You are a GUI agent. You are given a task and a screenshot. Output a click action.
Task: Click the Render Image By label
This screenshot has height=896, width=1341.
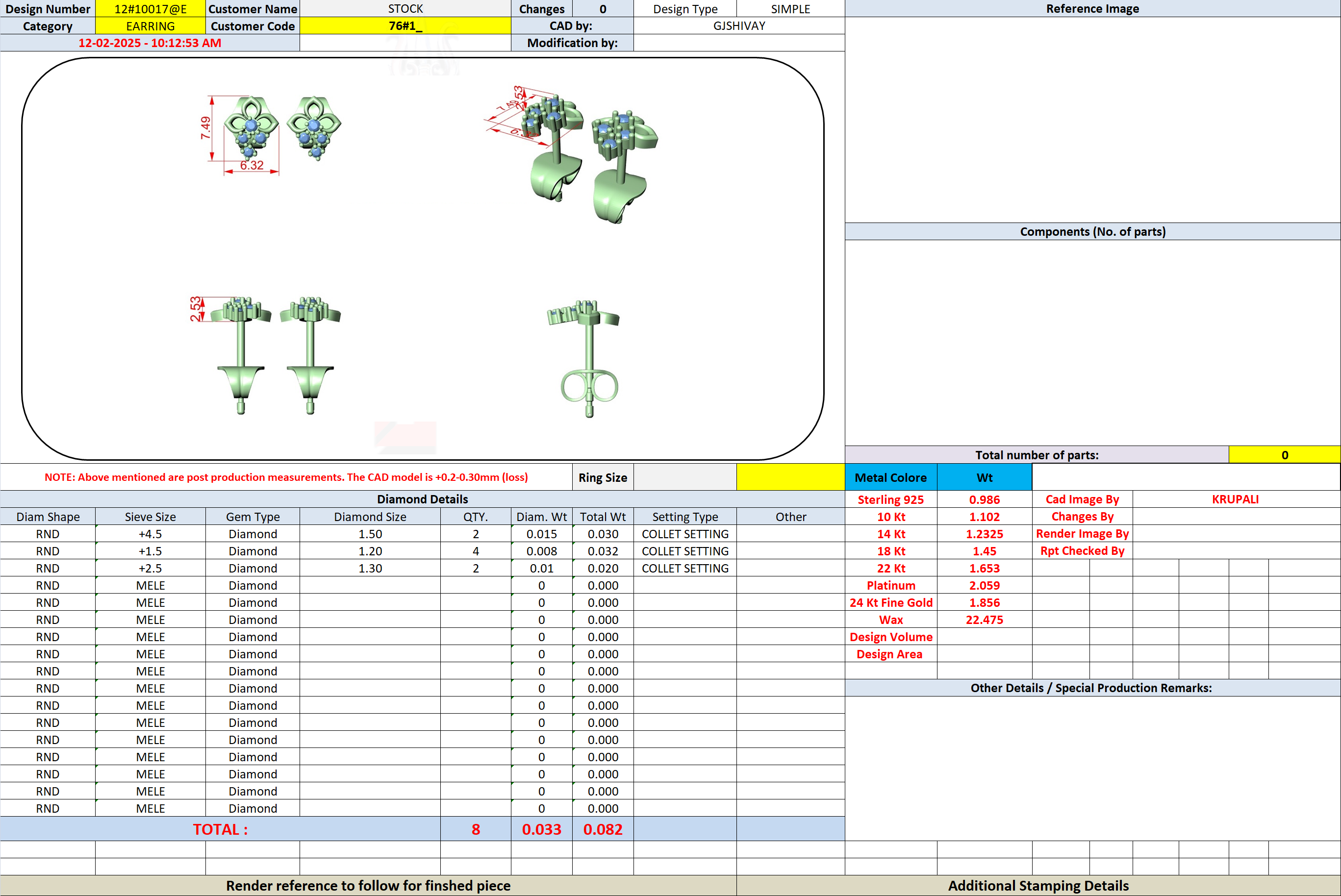(1082, 534)
